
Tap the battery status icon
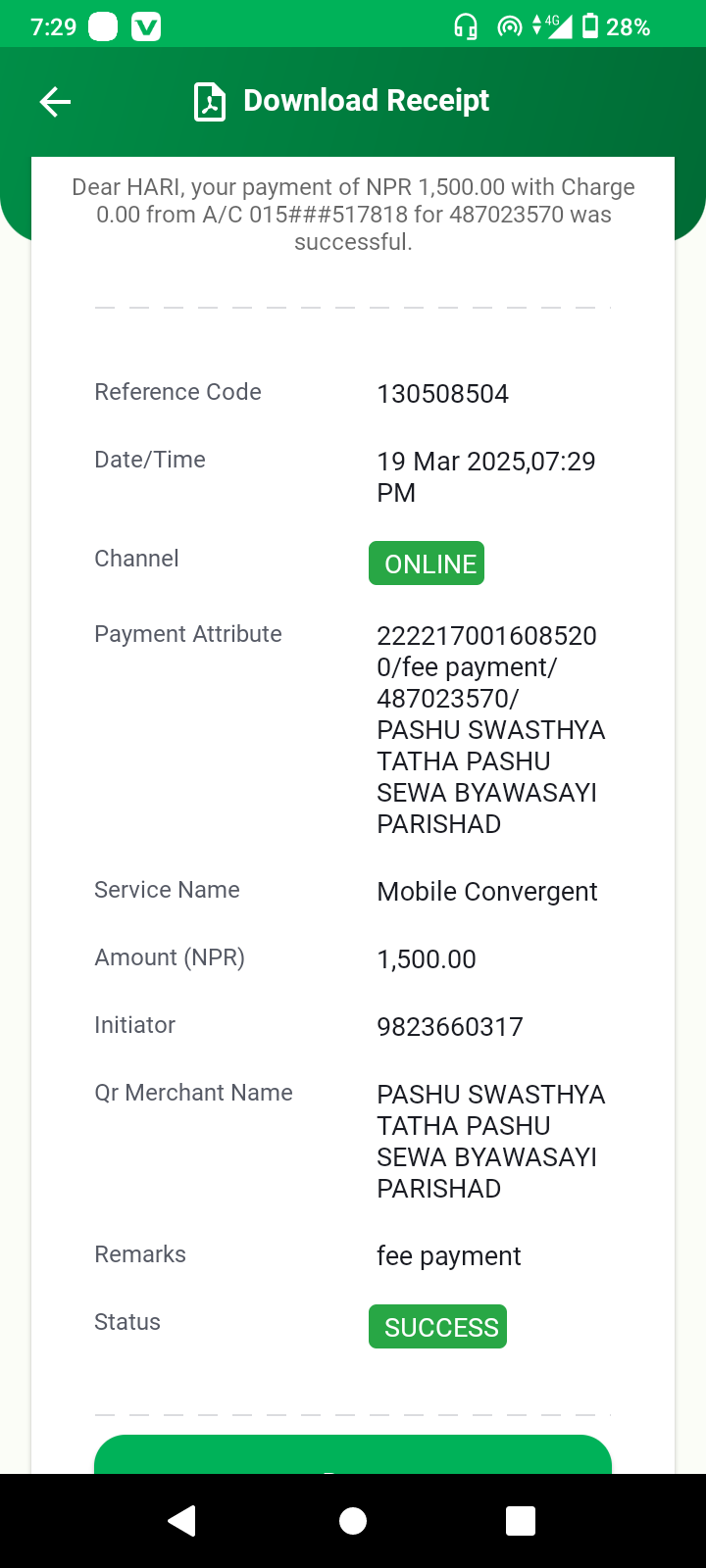pos(590,25)
